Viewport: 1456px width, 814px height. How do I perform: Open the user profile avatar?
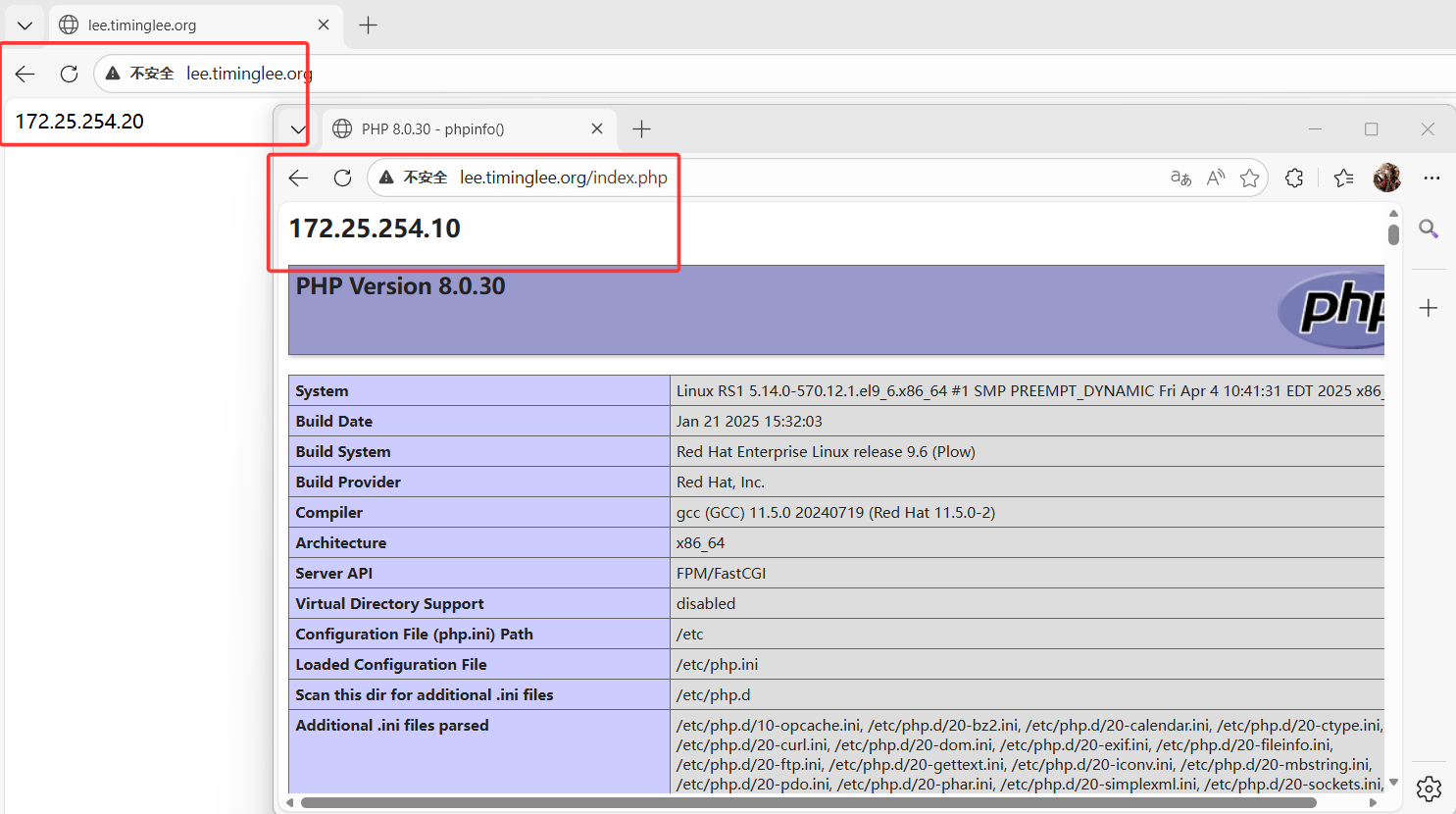pos(1387,178)
